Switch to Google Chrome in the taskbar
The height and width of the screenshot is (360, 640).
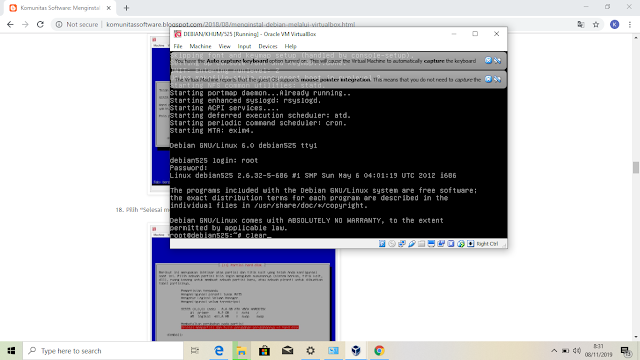pyautogui.click(x=379, y=351)
